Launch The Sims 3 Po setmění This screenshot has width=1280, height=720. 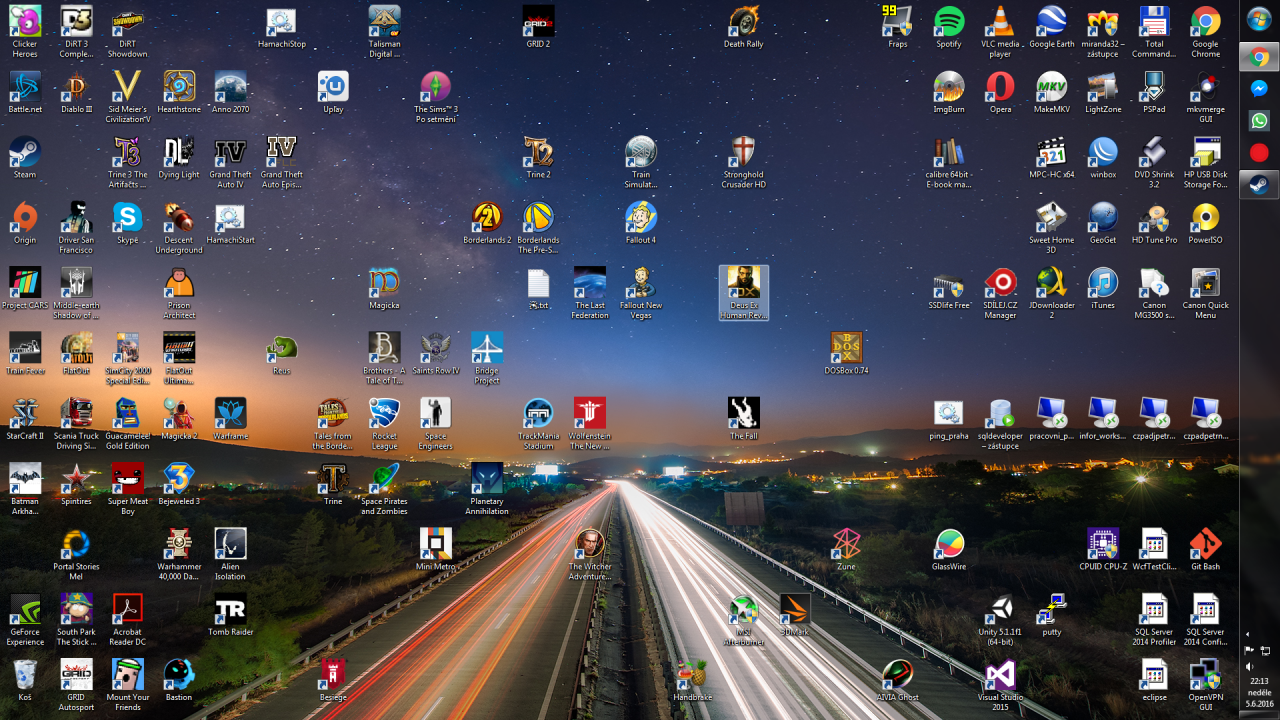point(435,97)
